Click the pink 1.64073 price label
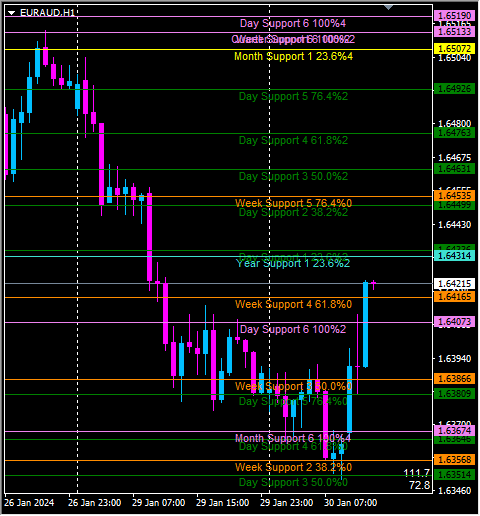Viewport: 480px width, 516px height. click(x=455, y=322)
